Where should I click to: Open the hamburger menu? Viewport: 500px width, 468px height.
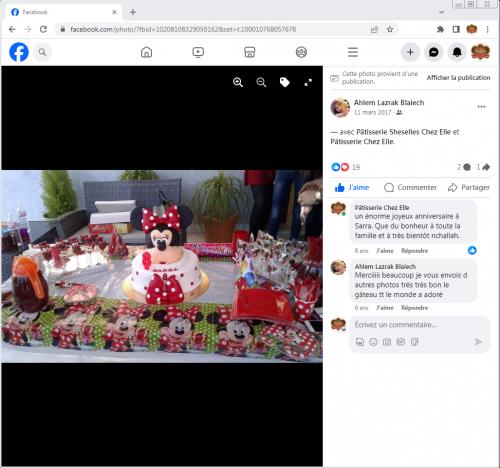[353, 52]
